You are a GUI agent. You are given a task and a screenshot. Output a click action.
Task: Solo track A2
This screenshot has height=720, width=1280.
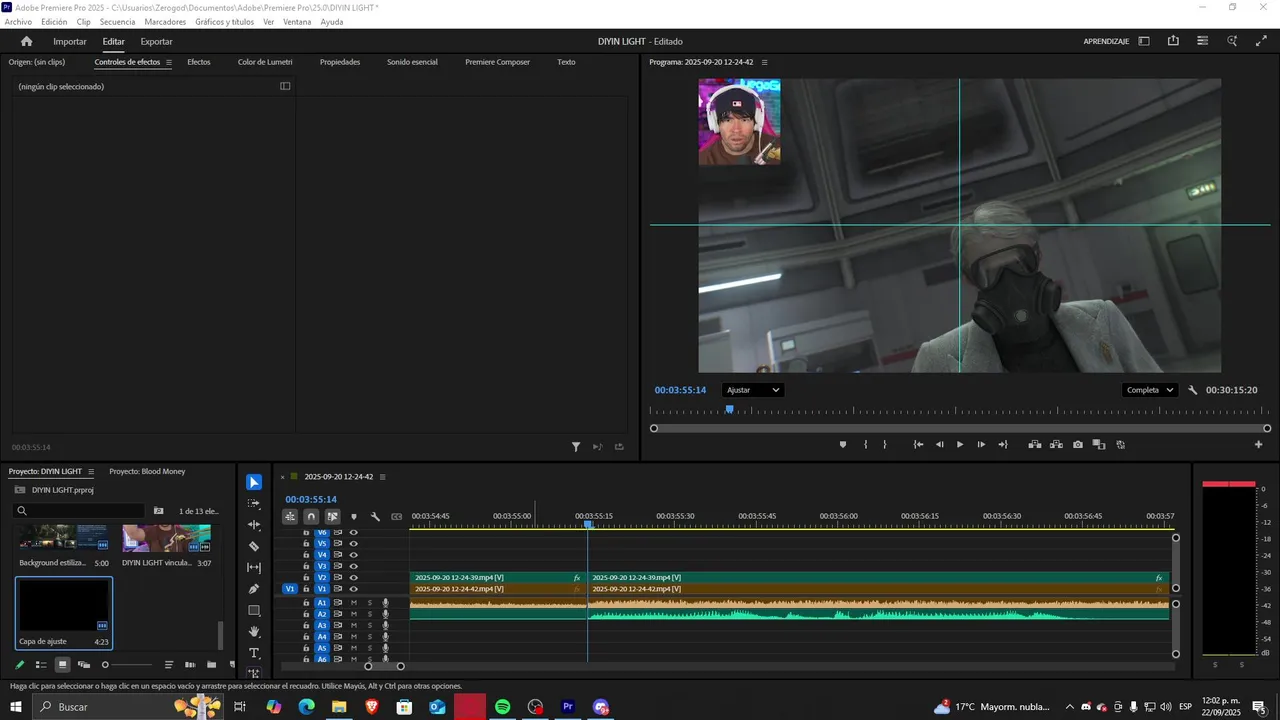[369, 614]
